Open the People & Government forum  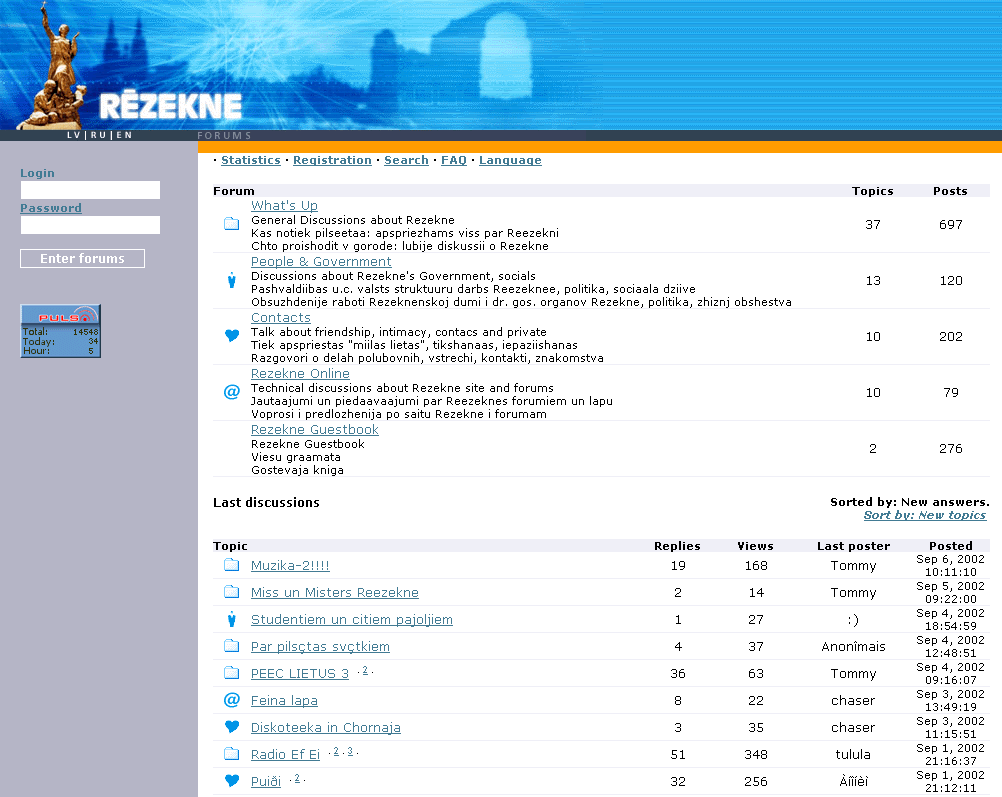[321, 261]
